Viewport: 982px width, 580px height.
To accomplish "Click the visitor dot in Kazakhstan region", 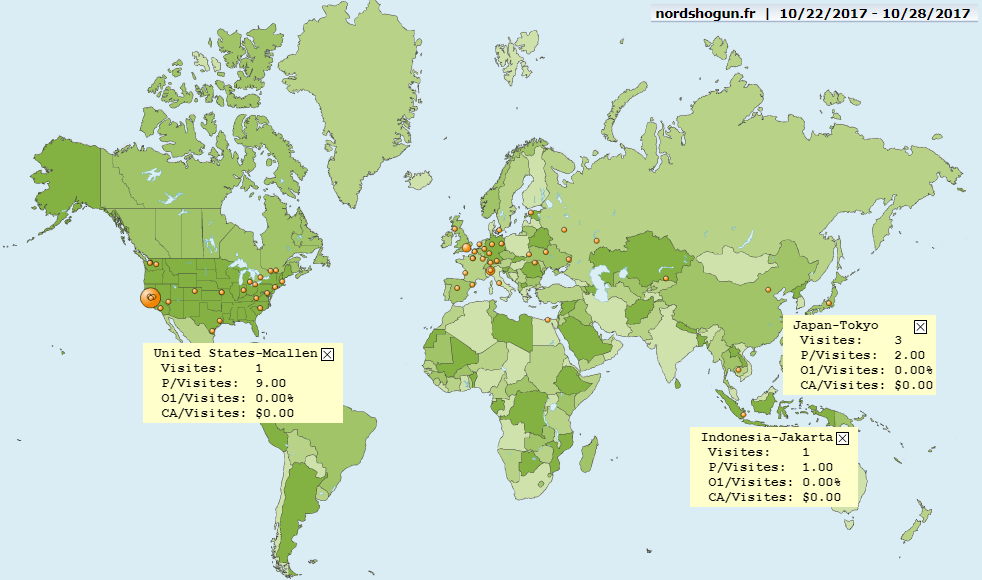I will point(666,279).
